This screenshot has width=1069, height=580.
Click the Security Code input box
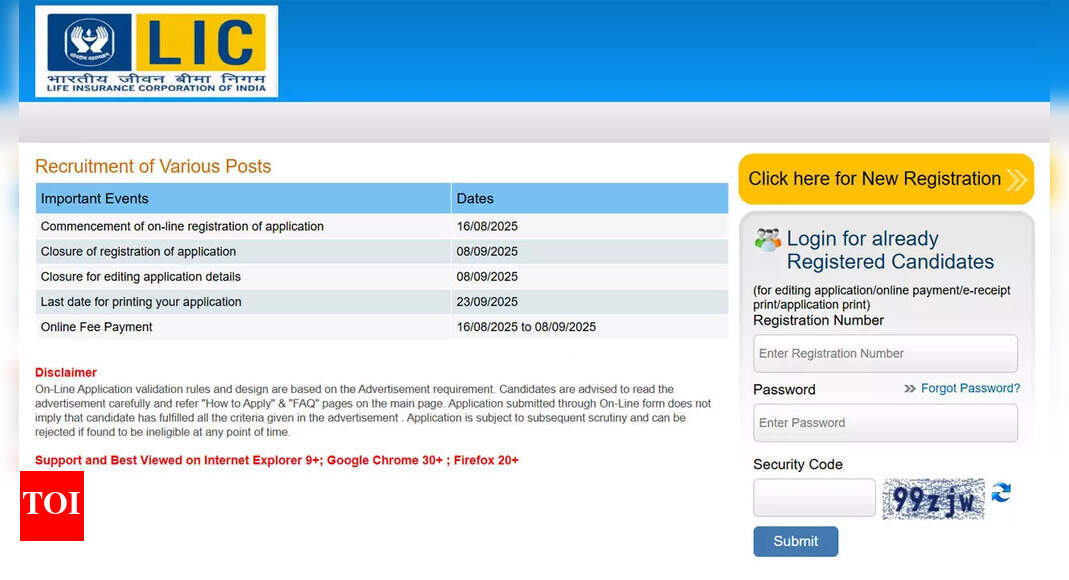coord(814,498)
